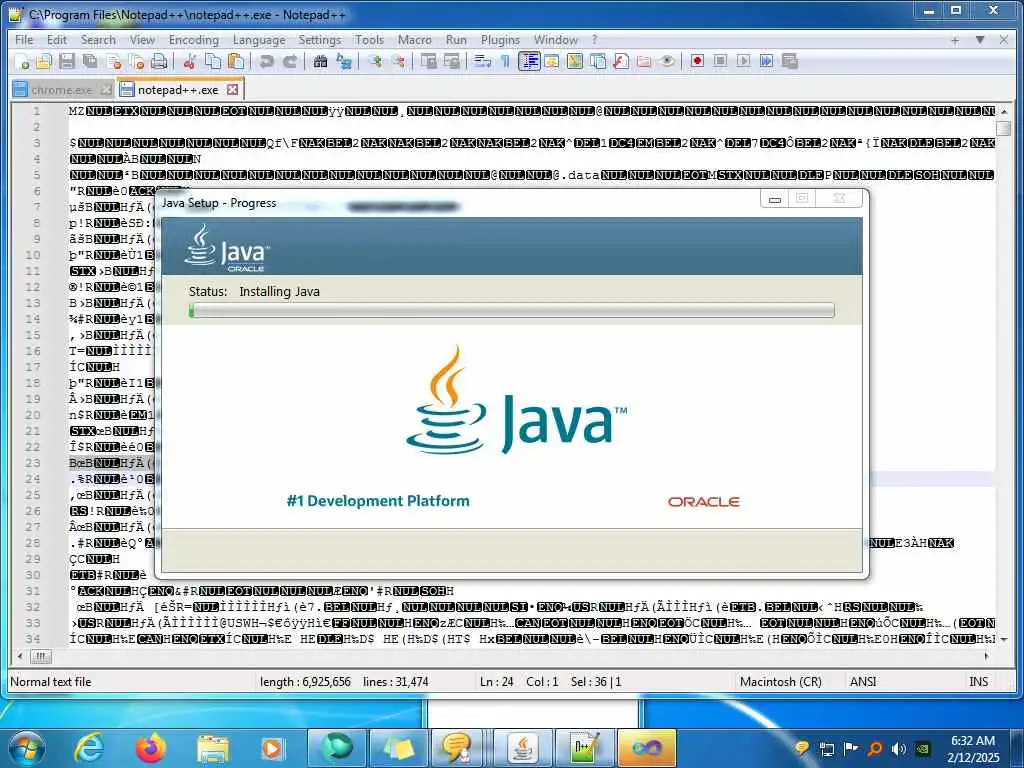
Task: Click the Close document toolbar icon
Action: (x=114, y=61)
